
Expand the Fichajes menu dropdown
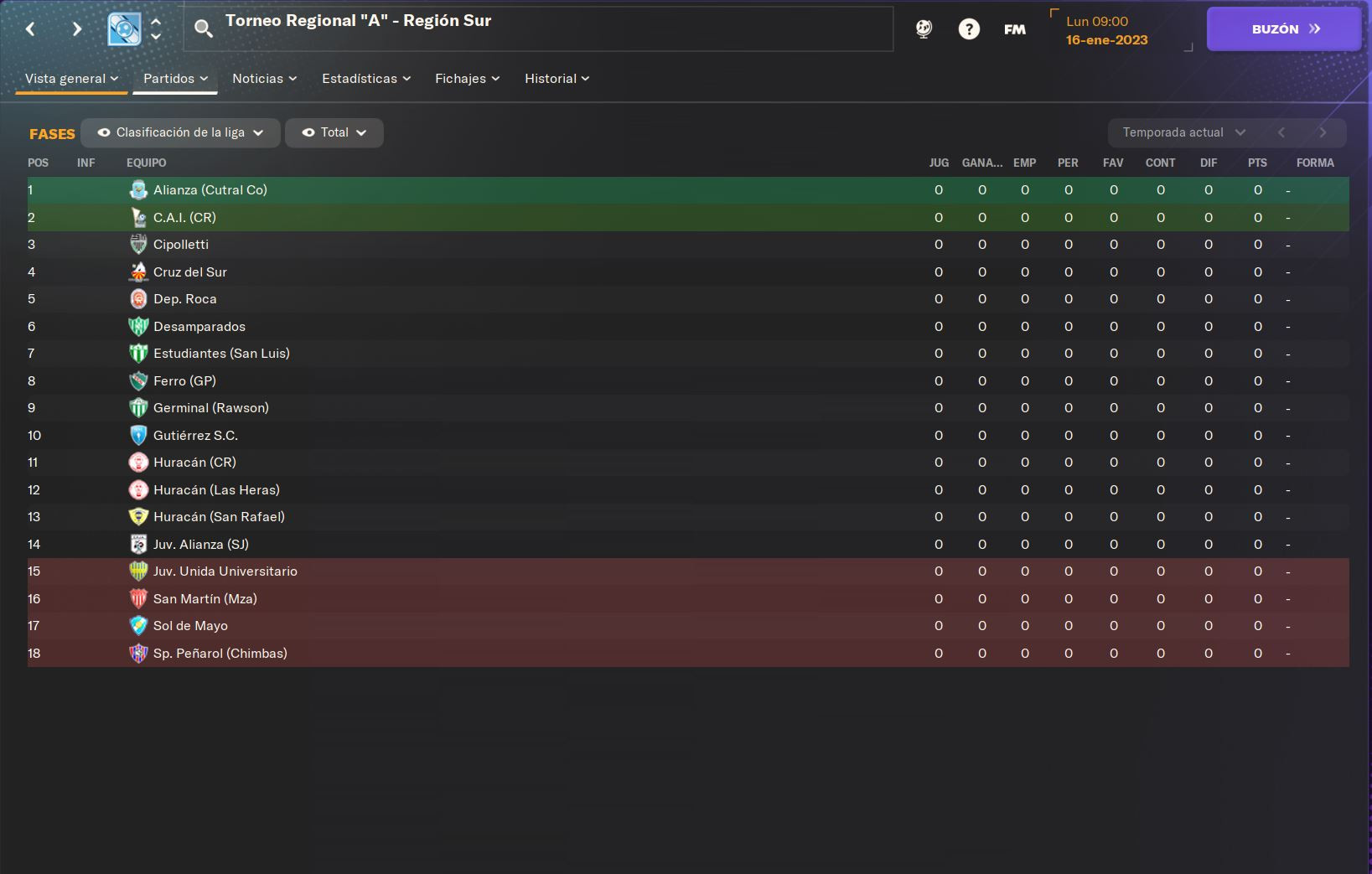coord(467,79)
